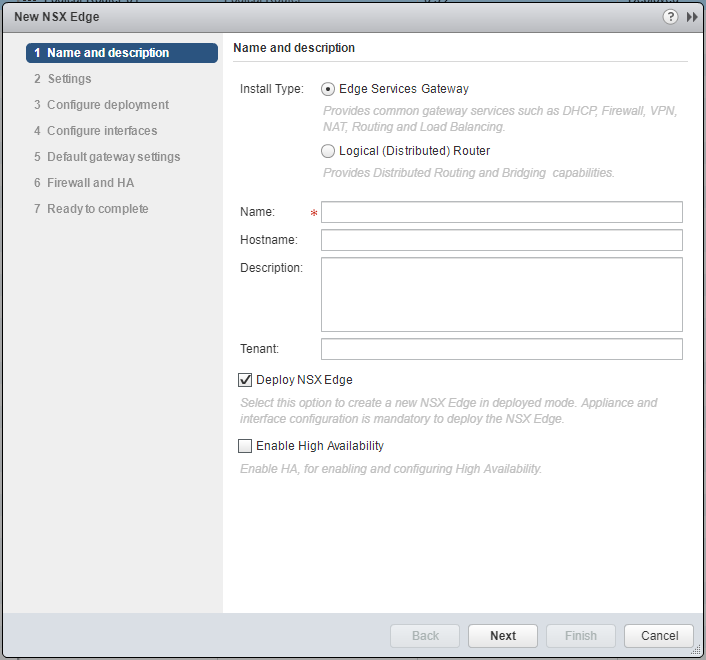This screenshot has width=706, height=660.
Task: Go to step 2 Settings
Action: (69, 79)
